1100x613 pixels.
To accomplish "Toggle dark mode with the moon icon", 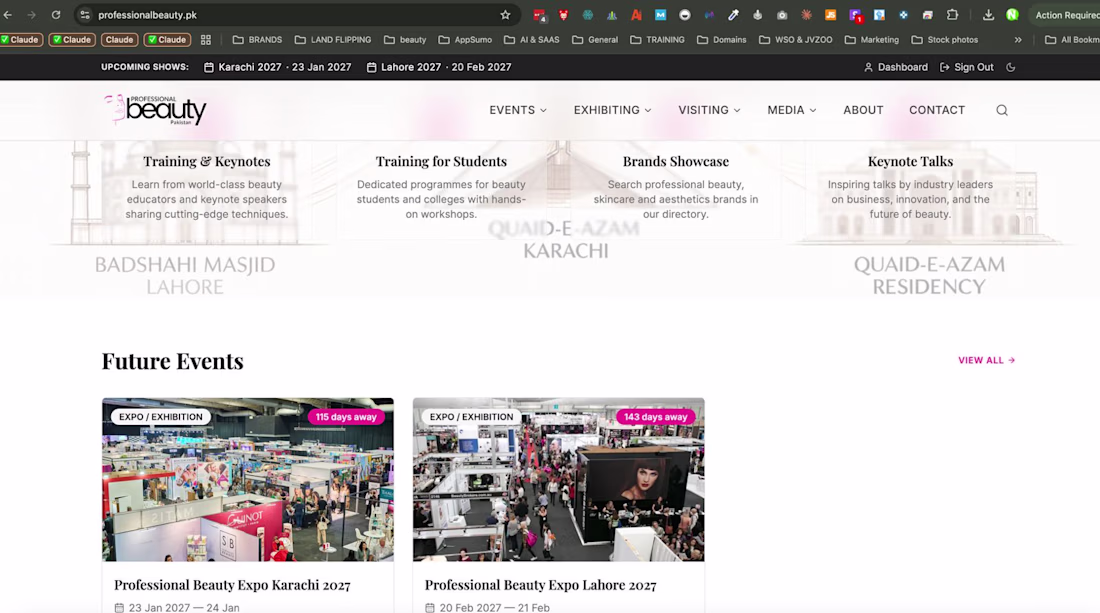I will (1011, 67).
